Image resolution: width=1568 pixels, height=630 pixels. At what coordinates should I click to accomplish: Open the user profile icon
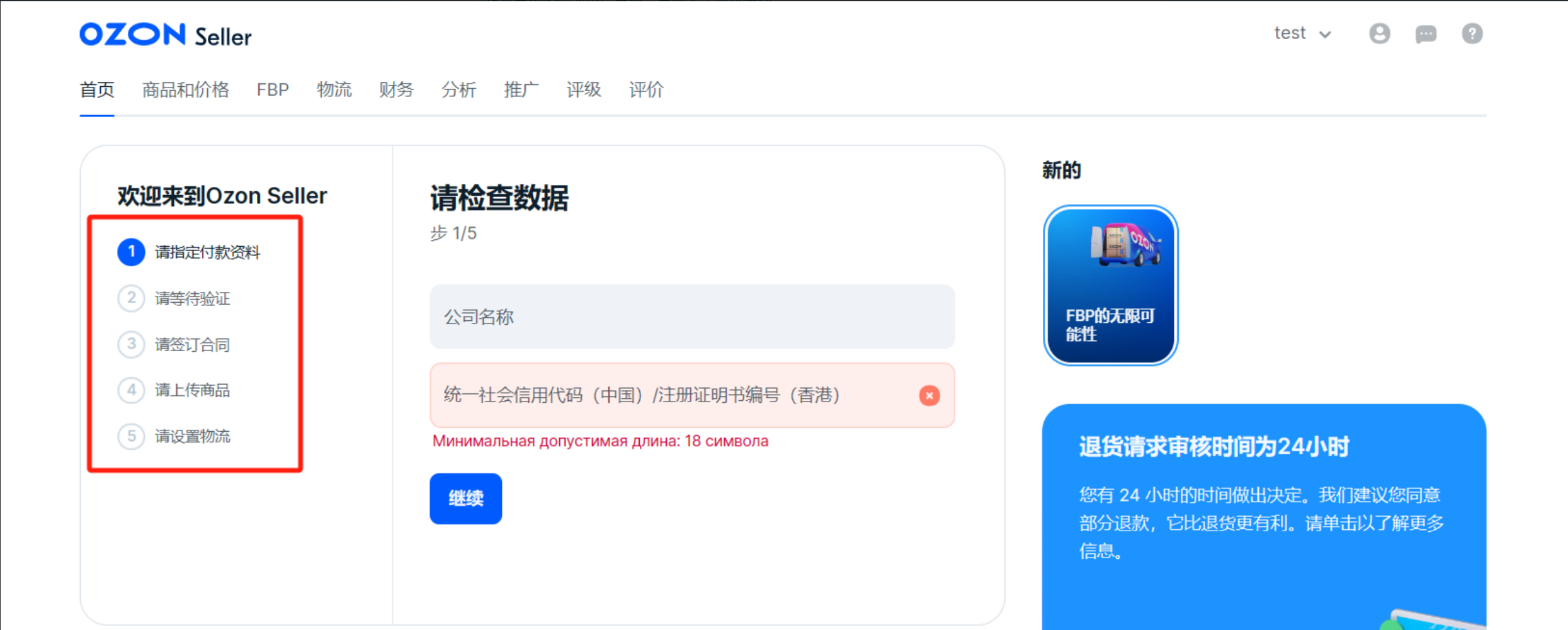pyautogui.click(x=1379, y=33)
